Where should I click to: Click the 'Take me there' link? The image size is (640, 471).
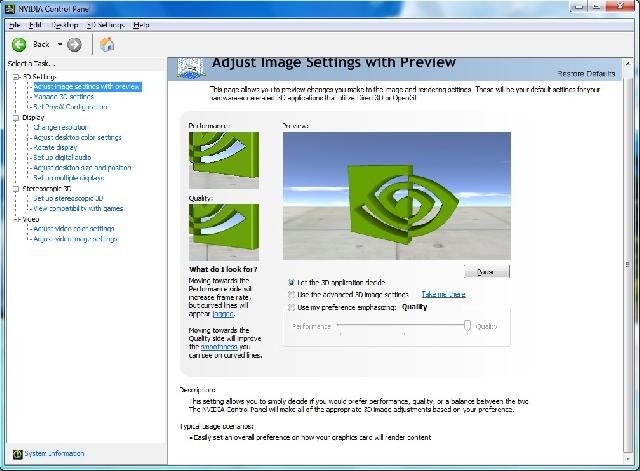443,294
